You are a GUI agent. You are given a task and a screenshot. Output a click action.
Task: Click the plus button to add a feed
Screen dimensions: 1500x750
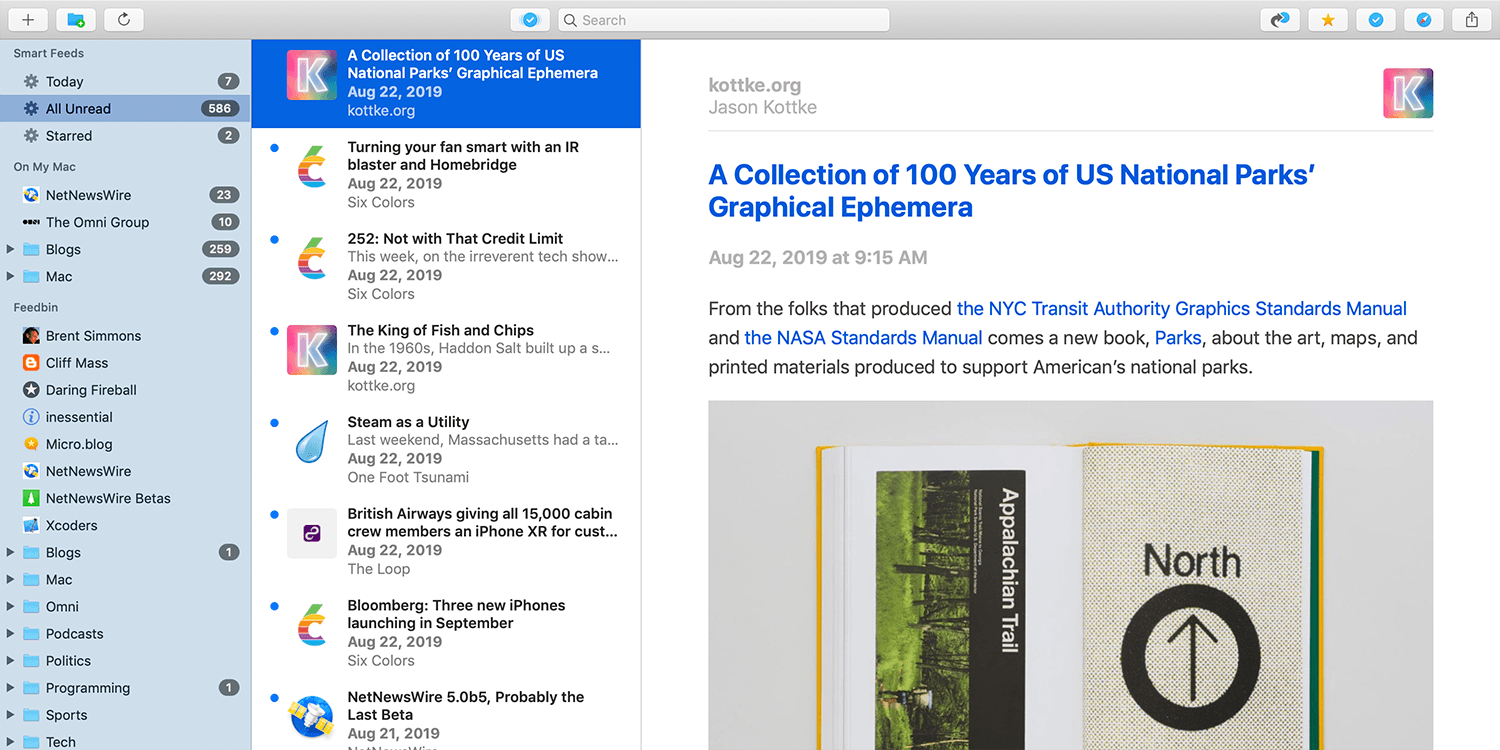28,19
